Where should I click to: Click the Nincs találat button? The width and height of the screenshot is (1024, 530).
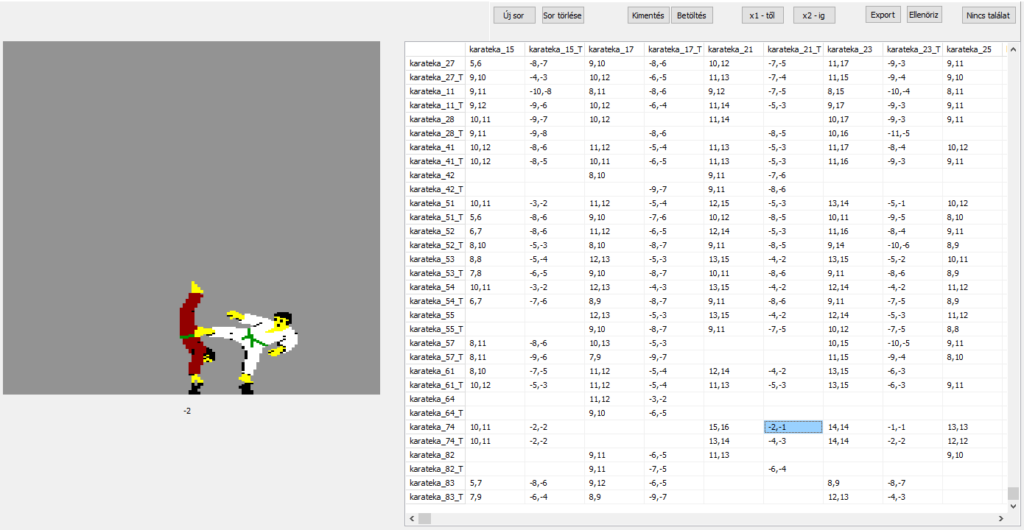[x=986, y=15]
